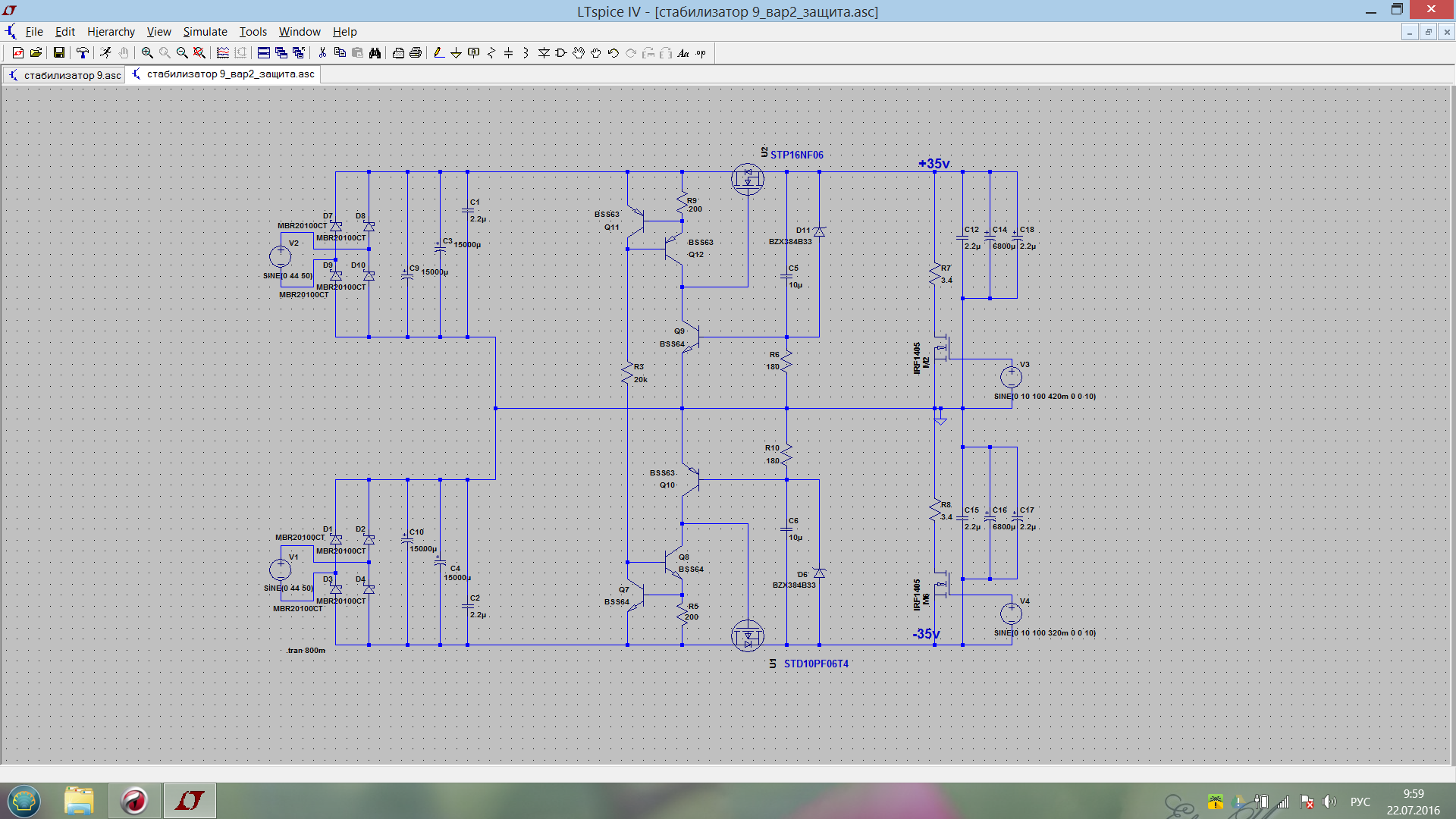1456x819 pixels.
Task: Click the Find binoculars icon
Action: 375,53
